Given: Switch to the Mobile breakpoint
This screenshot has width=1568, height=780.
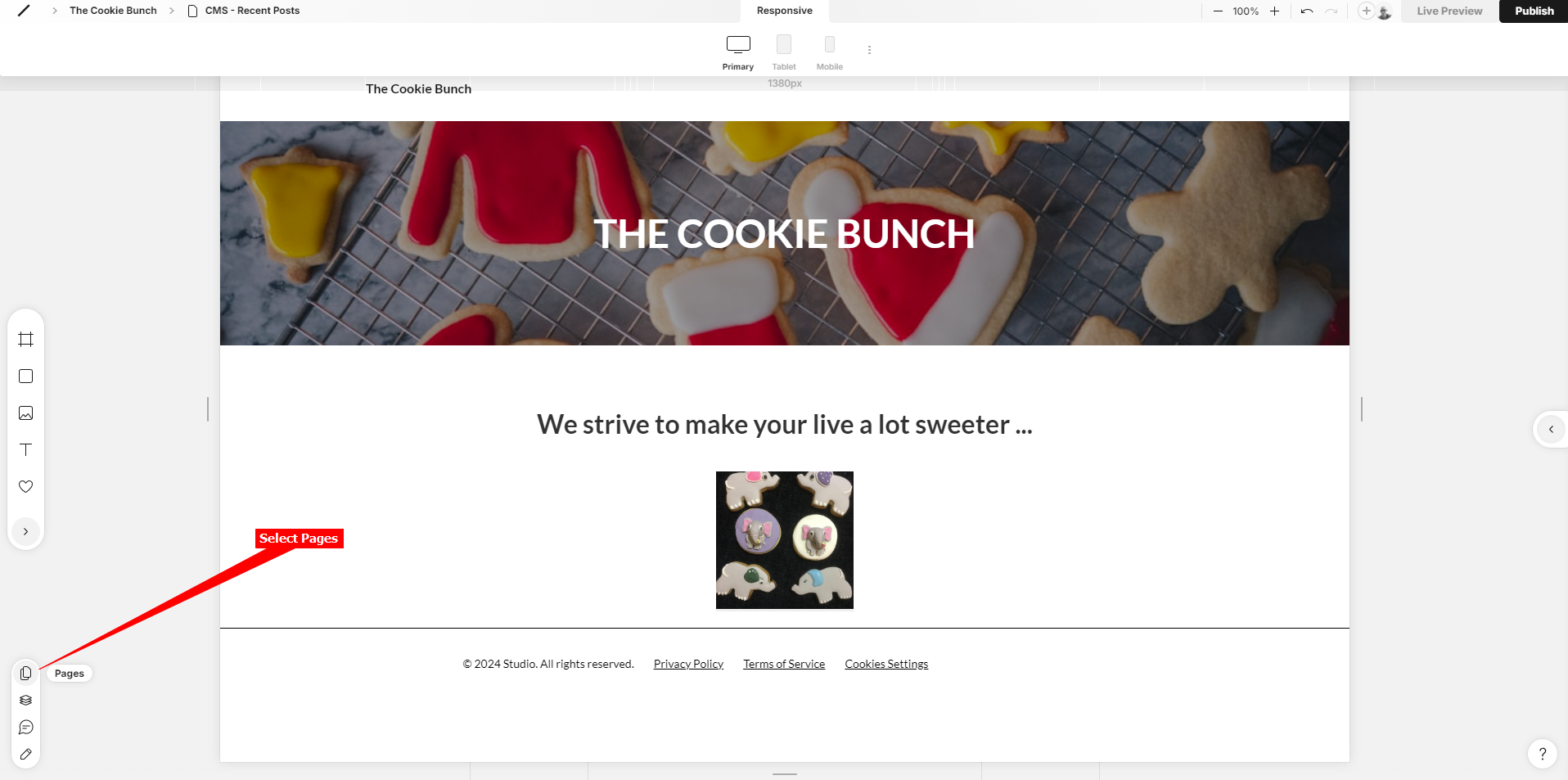Looking at the screenshot, I should pyautogui.click(x=830, y=52).
